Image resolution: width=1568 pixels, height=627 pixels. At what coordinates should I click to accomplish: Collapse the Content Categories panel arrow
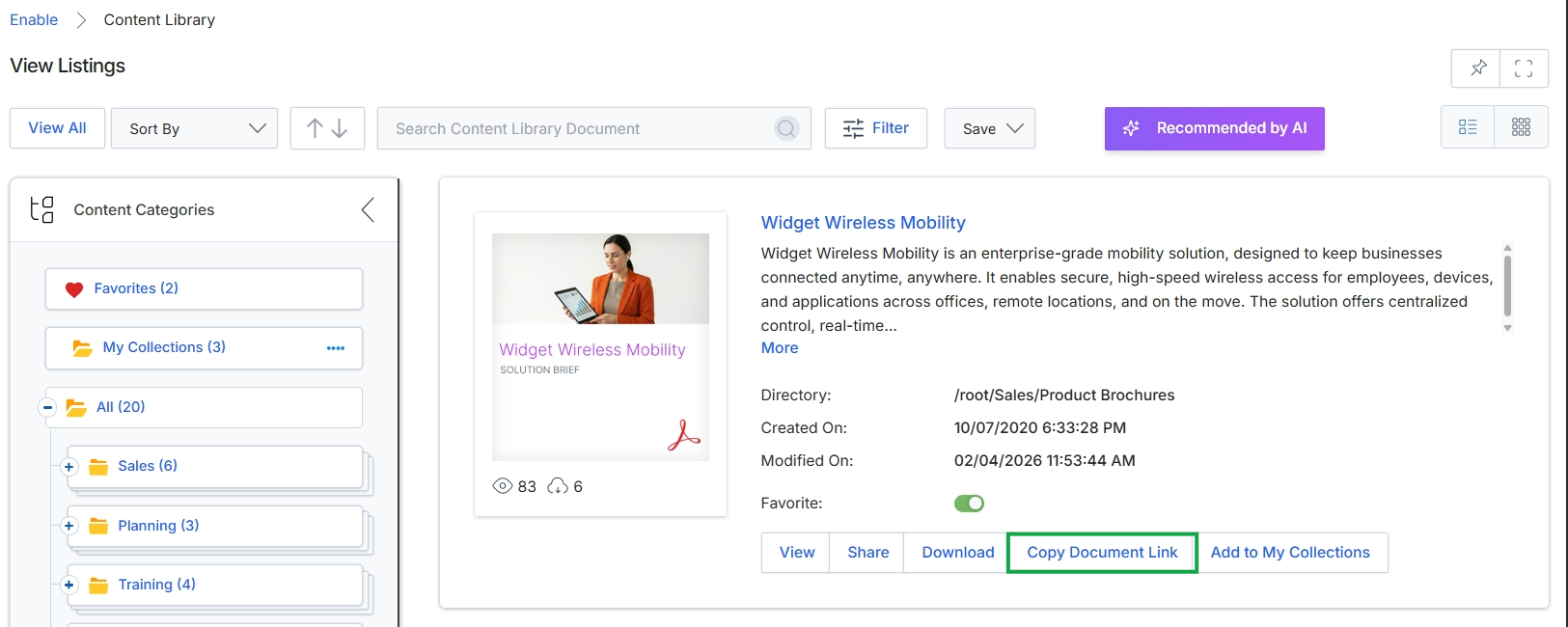coord(368,209)
